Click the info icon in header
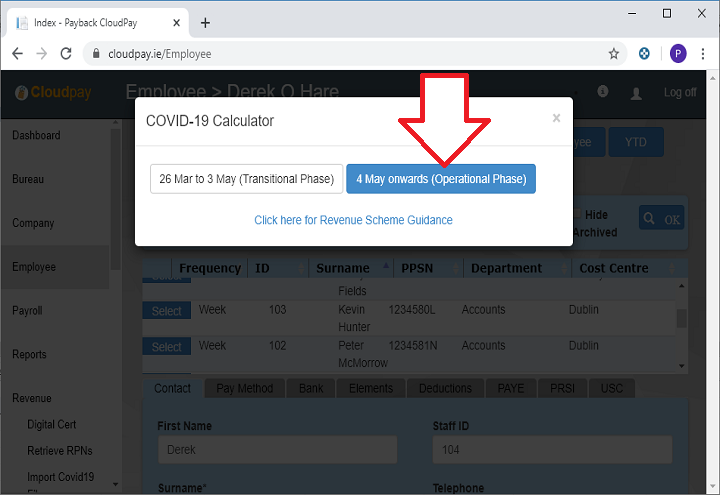The width and height of the screenshot is (720, 495). click(x=603, y=92)
